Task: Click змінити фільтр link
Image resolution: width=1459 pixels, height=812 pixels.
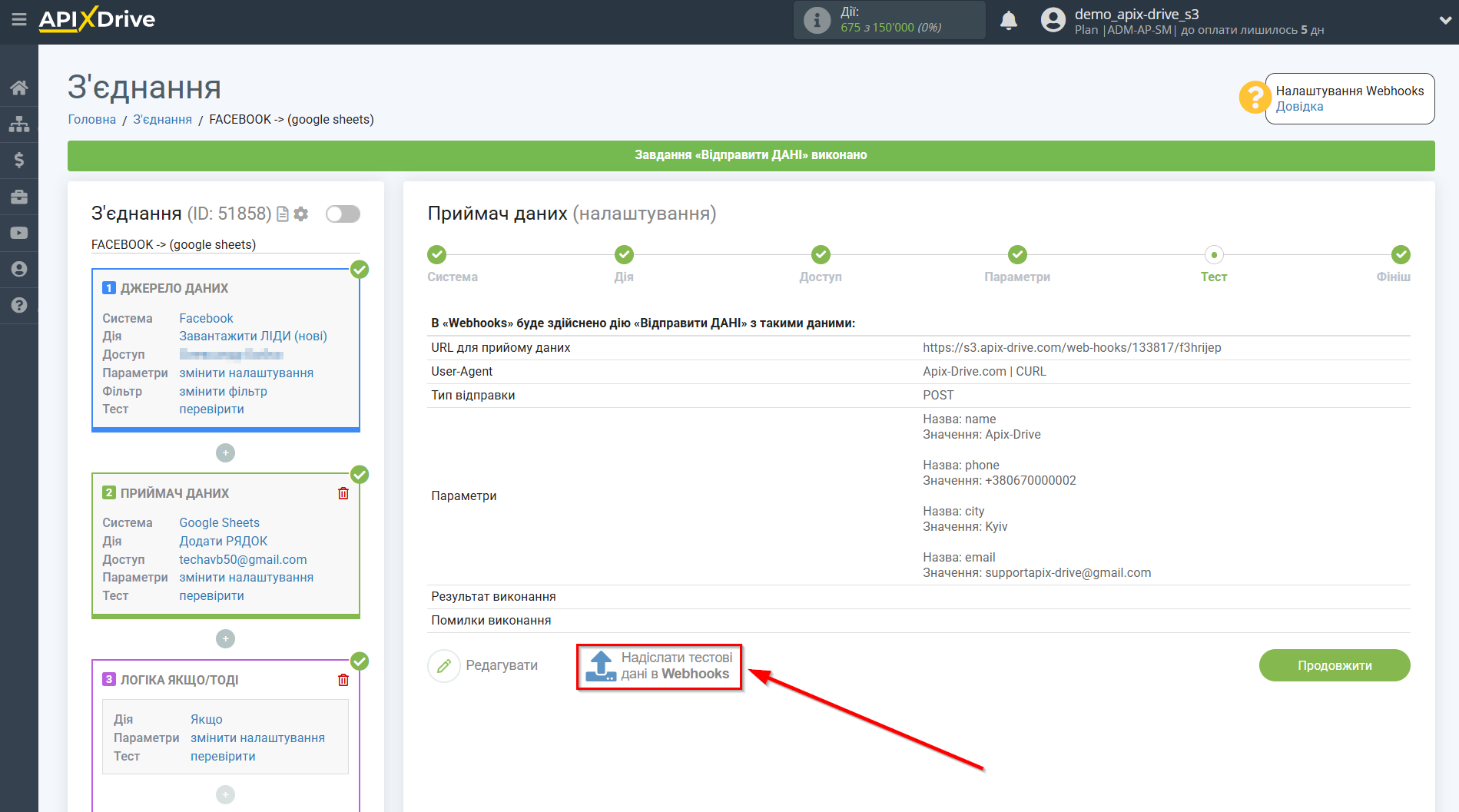Action: pyautogui.click(x=223, y=391)
